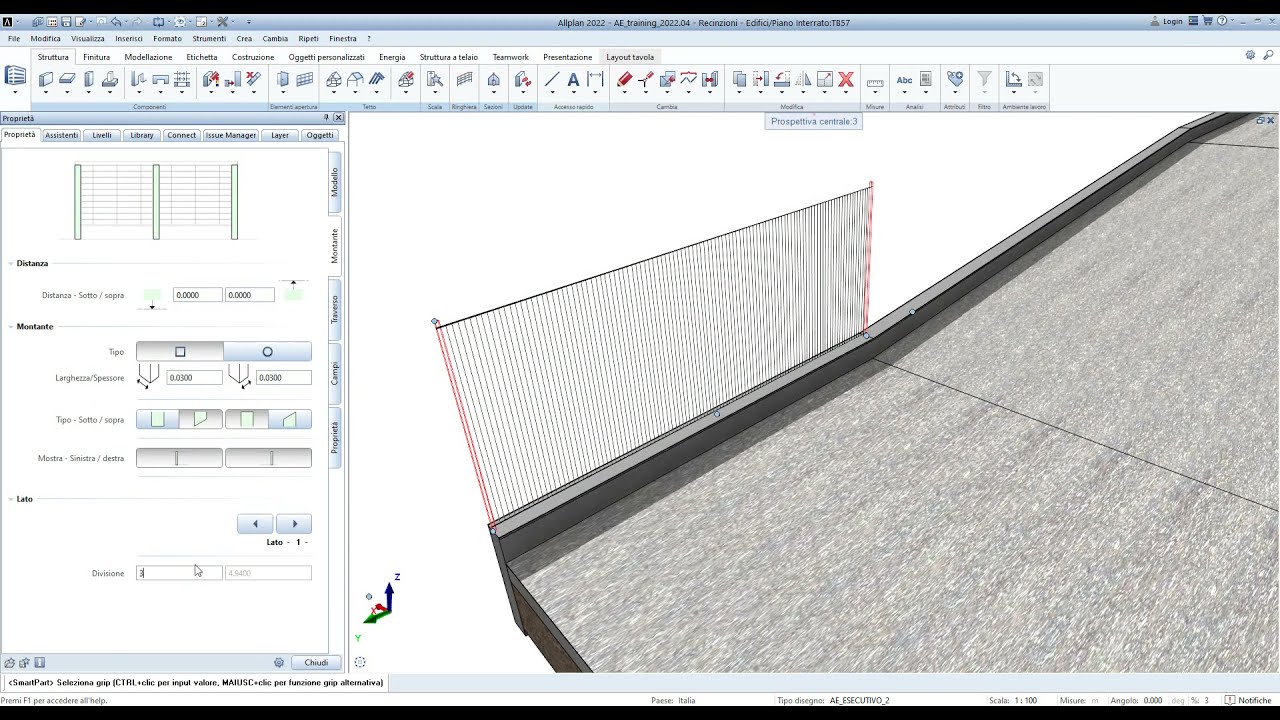Image resolution: width=1280 pixels, height=720 pixels.
Task: Click the Stair tool in Scala group
Action: click(x=434, y=79)
